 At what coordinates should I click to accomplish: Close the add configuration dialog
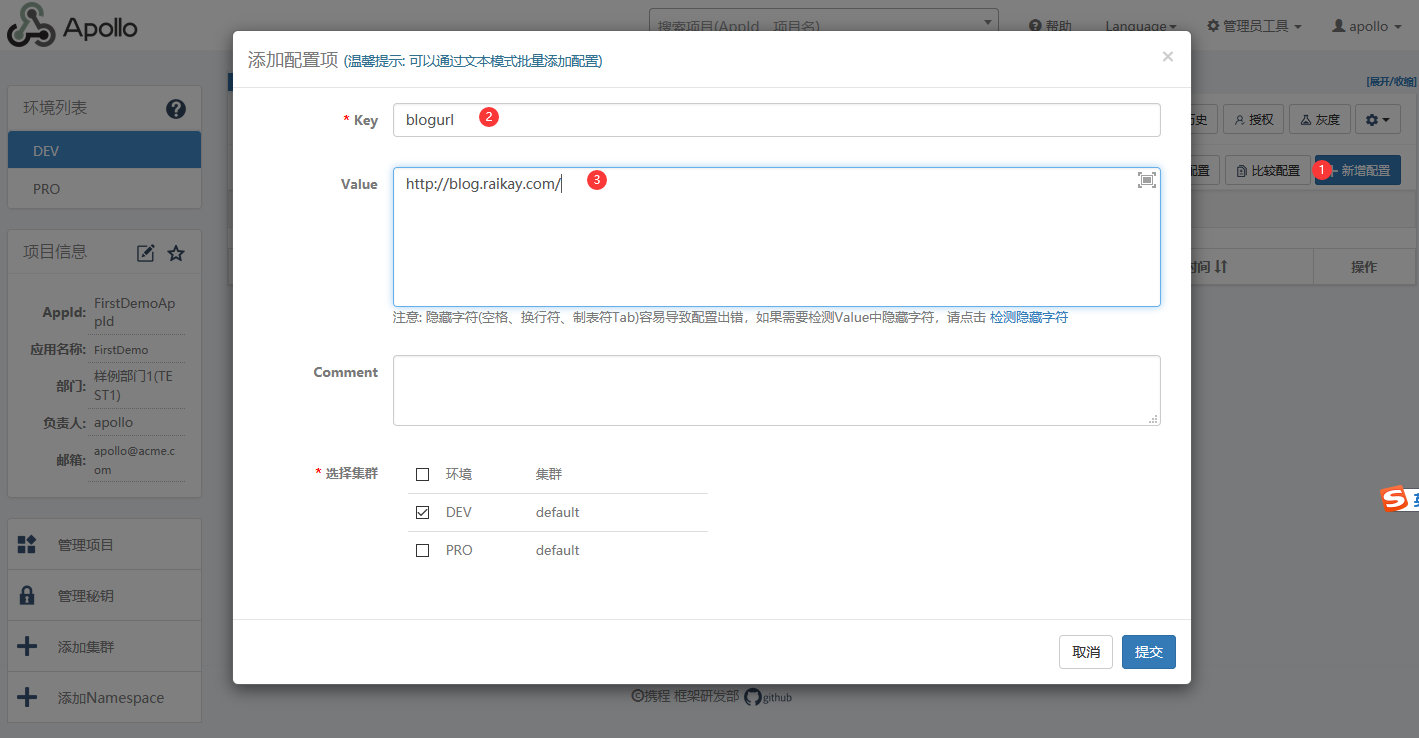pyautogui.click(x=1167, y=57)
